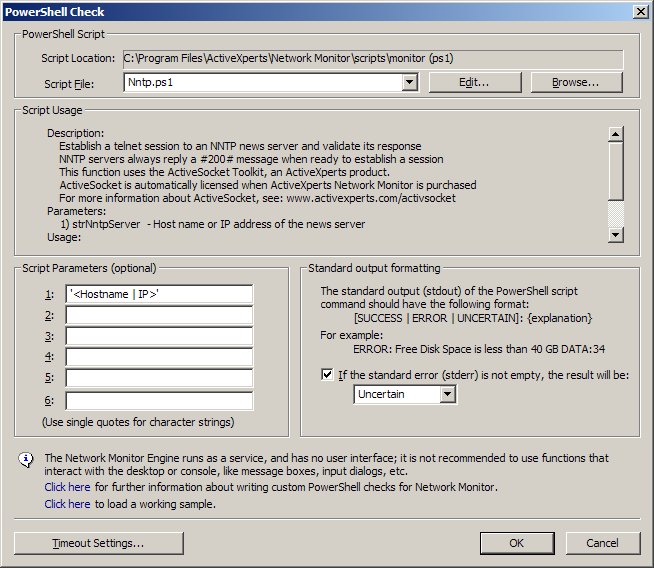Focus script parameter 2 field

point(159,315)
